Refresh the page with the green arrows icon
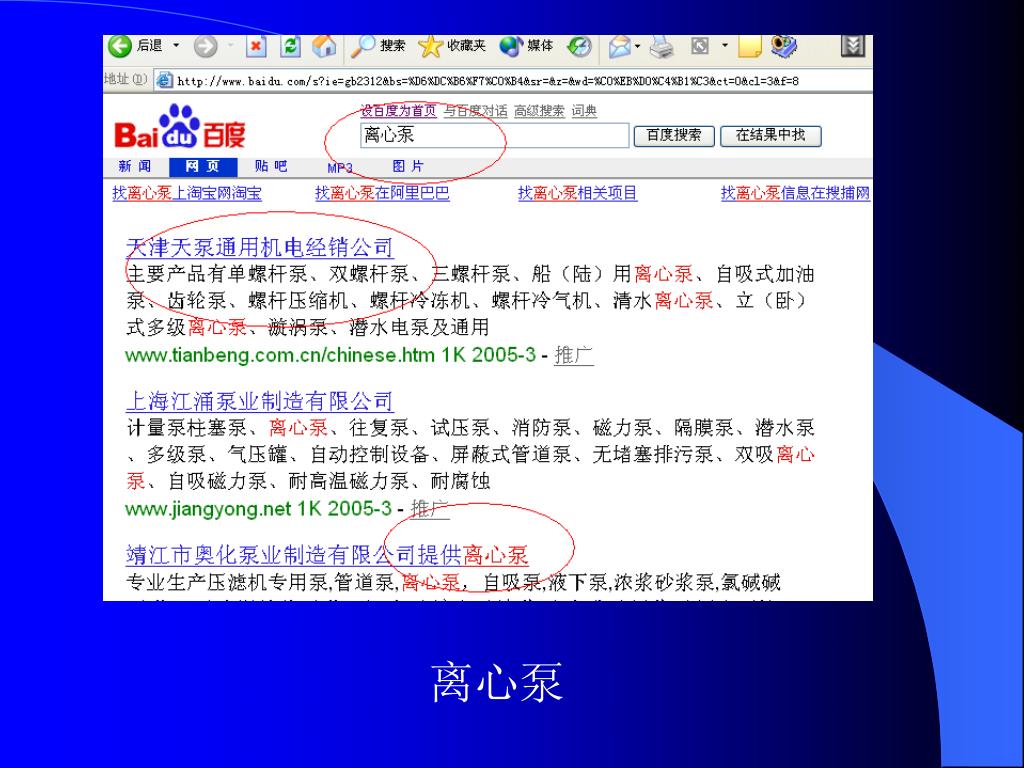Screen dimensions: 1024x768 [291, 46]
